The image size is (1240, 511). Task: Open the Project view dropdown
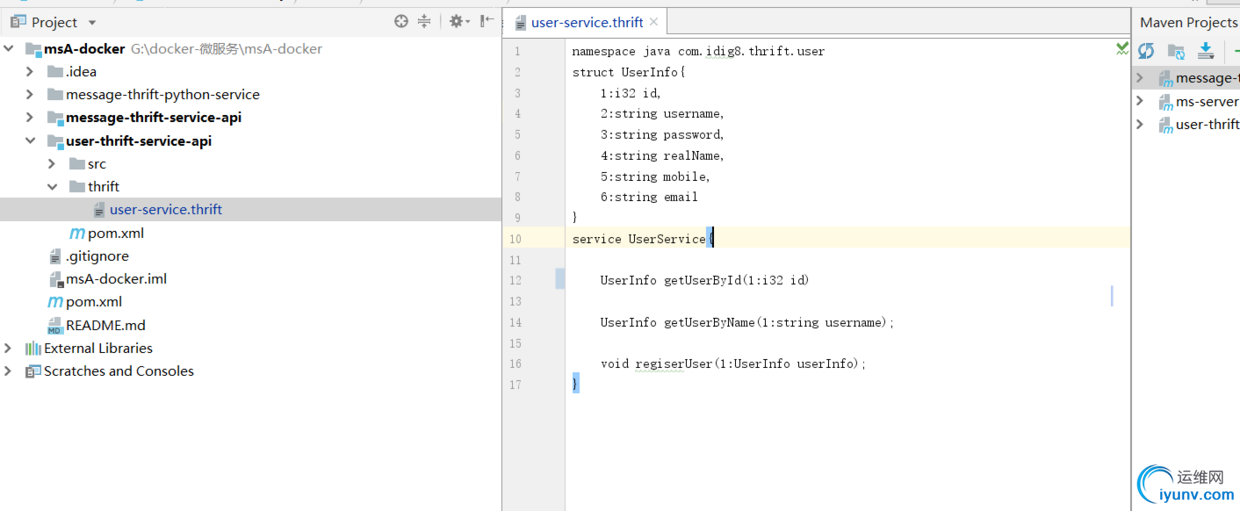(92, 22)
